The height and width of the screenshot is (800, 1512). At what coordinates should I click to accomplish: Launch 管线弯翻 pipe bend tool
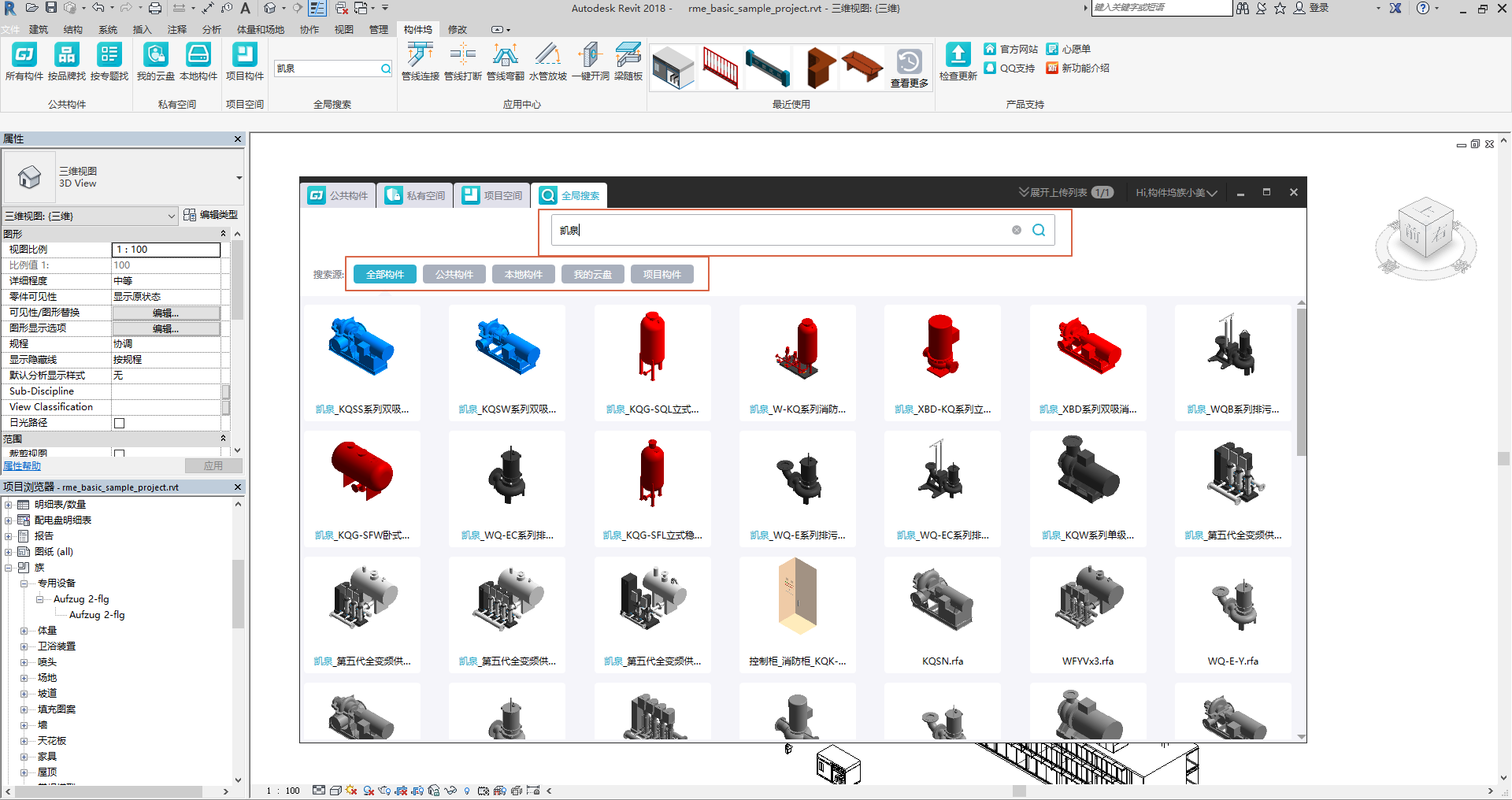tap(506, 61)
